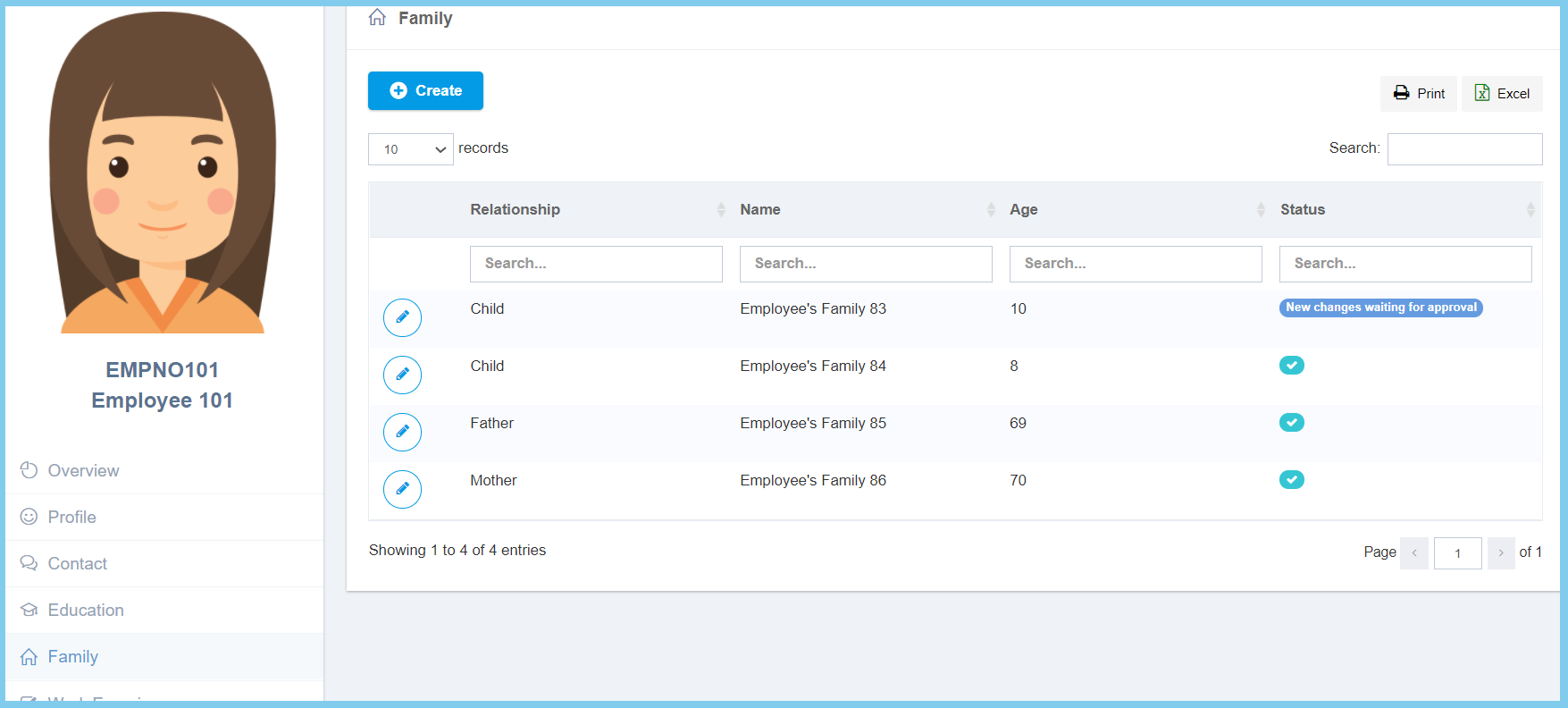This screenshot has height=708, width=1568.
Task: Click edit pencil for Employee's Family 83
Action: pyautogui.click(x=402, y=317)
